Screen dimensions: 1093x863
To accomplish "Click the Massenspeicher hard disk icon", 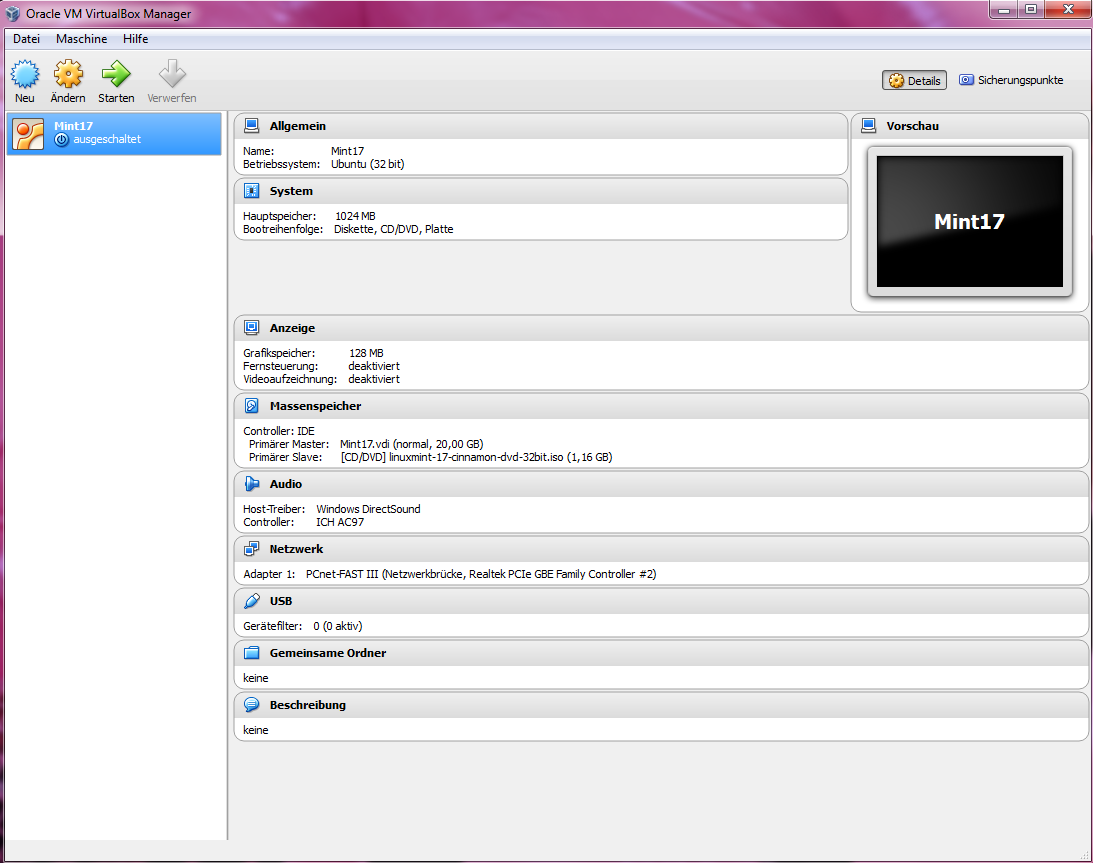I will [x=252, y=406].
